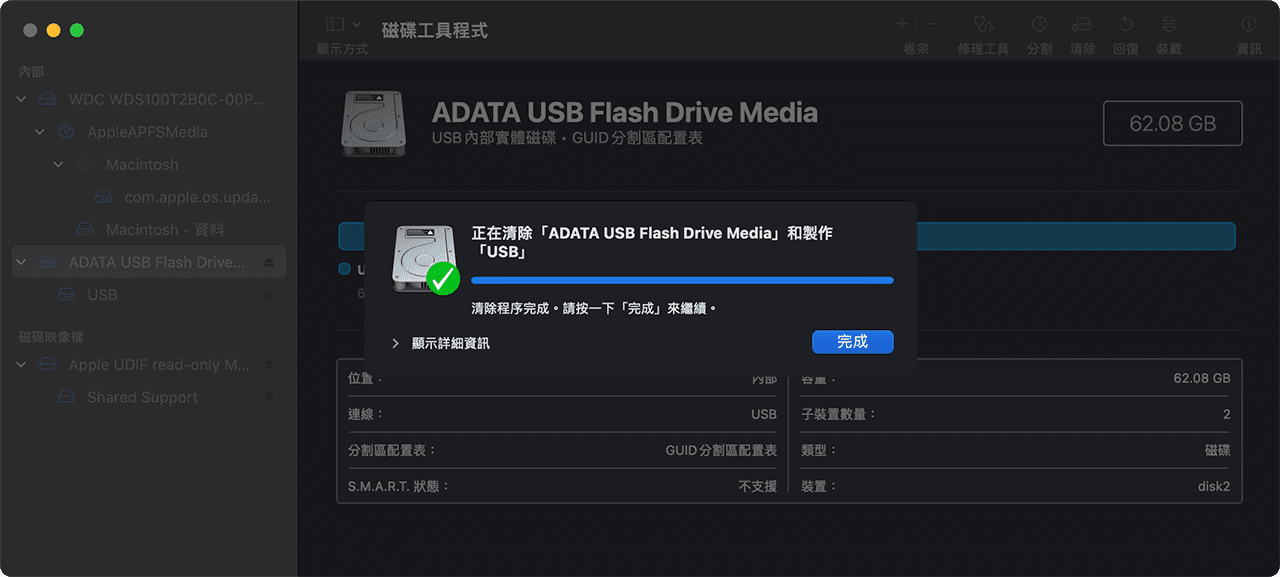Click the remove volume minus button
The width and height of the screenshot is (1280, 577).
(930, 22)
